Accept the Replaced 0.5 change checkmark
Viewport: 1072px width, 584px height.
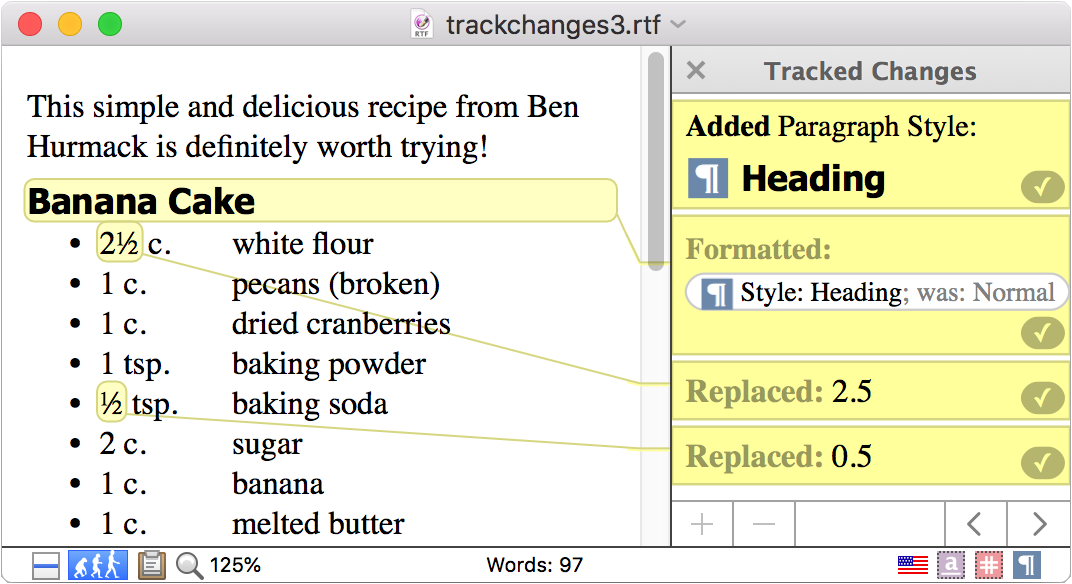(1042, 463)
